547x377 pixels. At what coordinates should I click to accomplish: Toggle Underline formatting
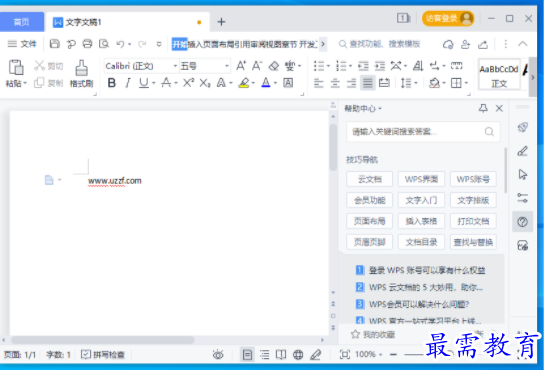(x=144, y=83)
